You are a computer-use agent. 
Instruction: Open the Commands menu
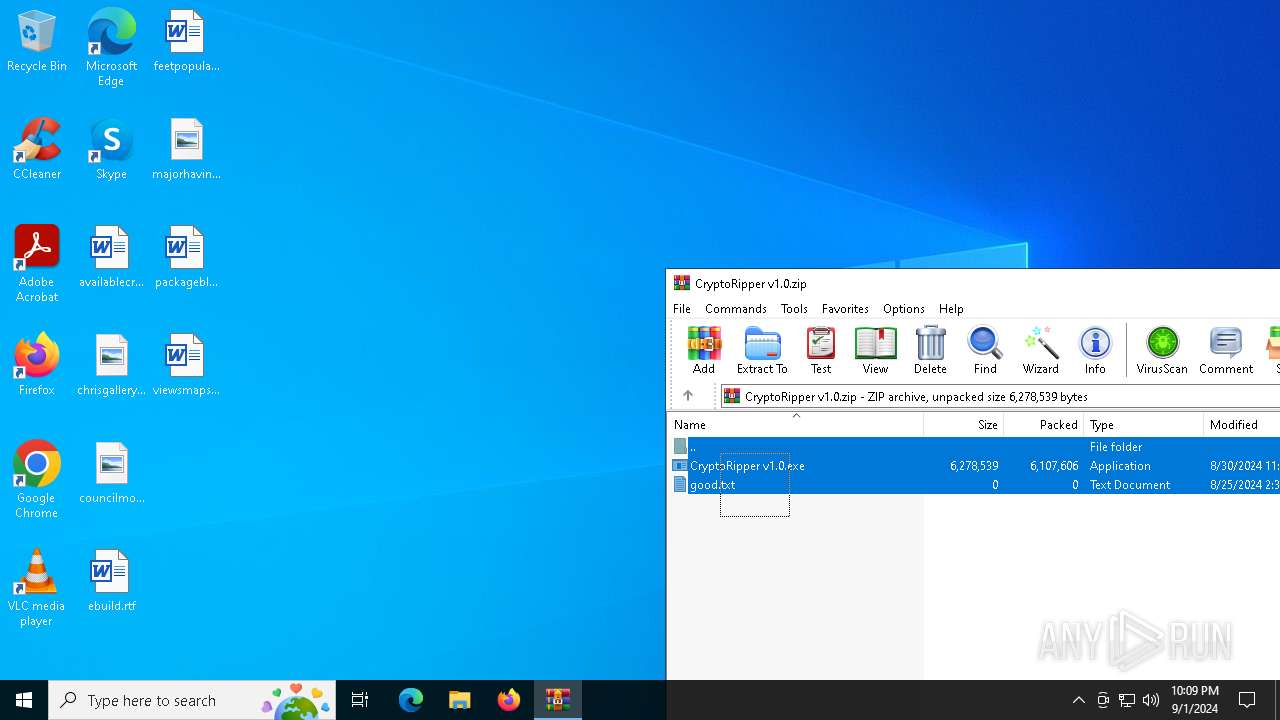point(736,309)
